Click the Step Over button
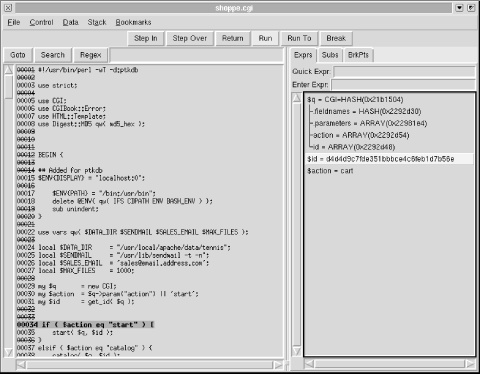The height and width of the screenshot is (374, 481). point(190,38)
